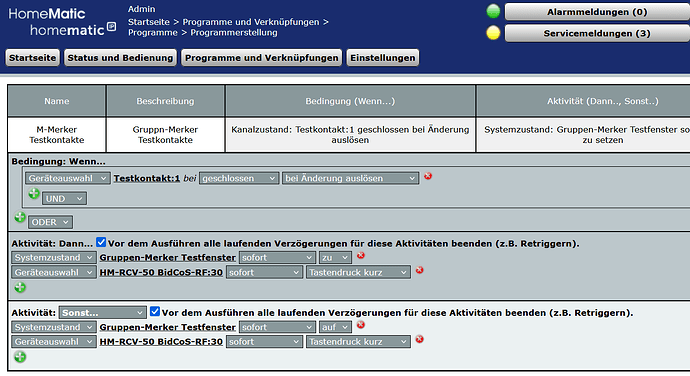
Task: Open Status und Bedienung menu
Action: [x=120, y=58]
